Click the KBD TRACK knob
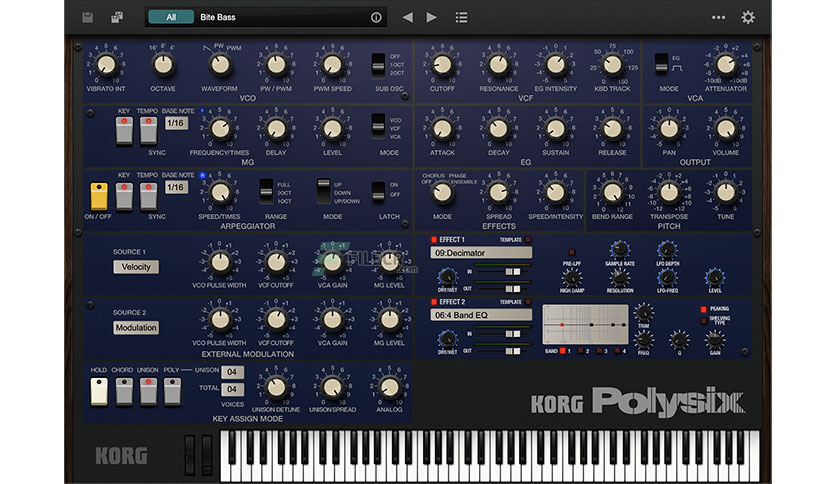The width and height of the screenshot is (836, 484). (612, 65)
